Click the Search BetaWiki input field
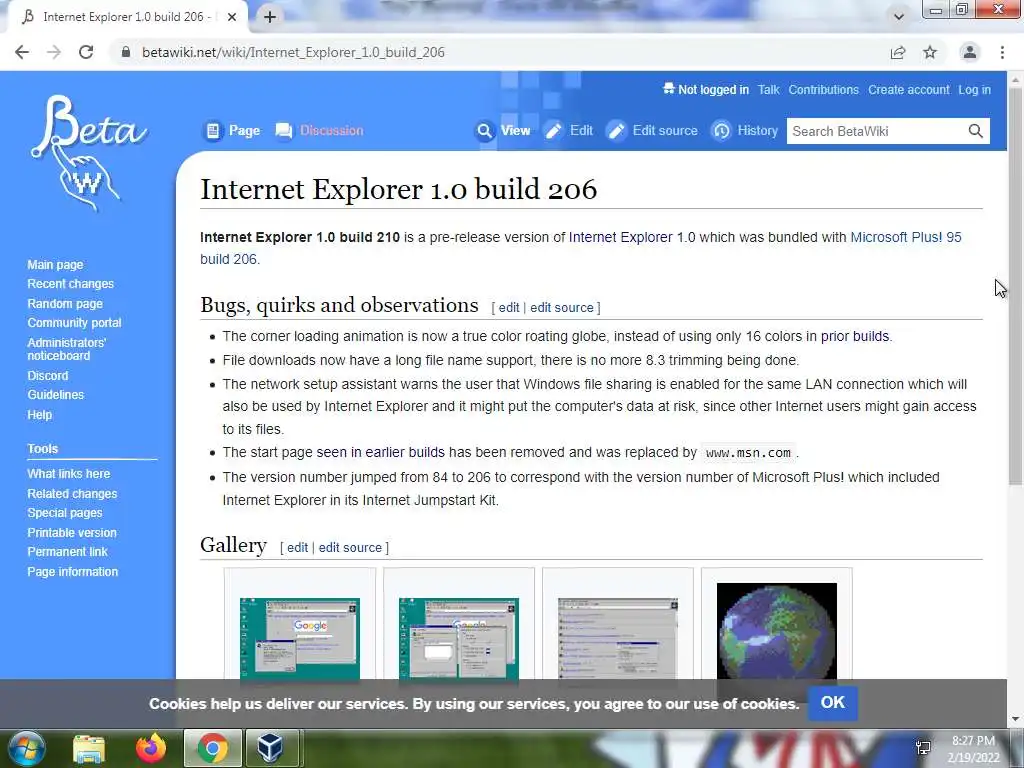 coord(877,131)
